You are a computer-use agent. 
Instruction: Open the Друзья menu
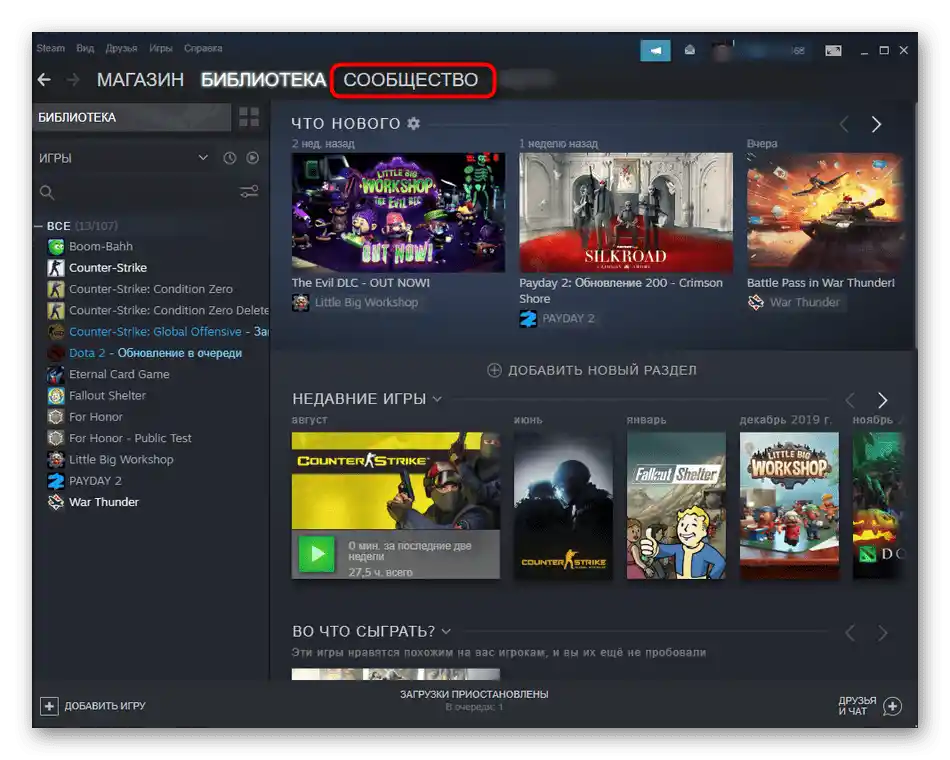(x=121, y=48)
